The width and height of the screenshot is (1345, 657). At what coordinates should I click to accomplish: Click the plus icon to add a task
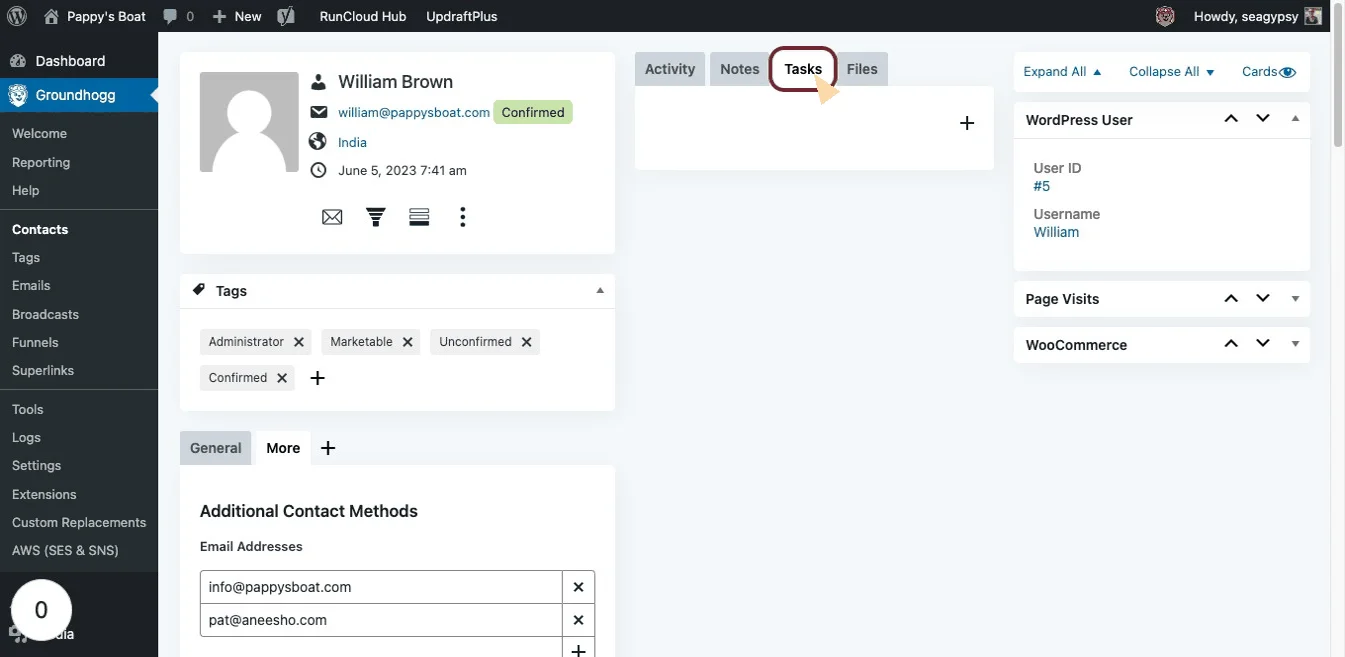tap(967, 123)
